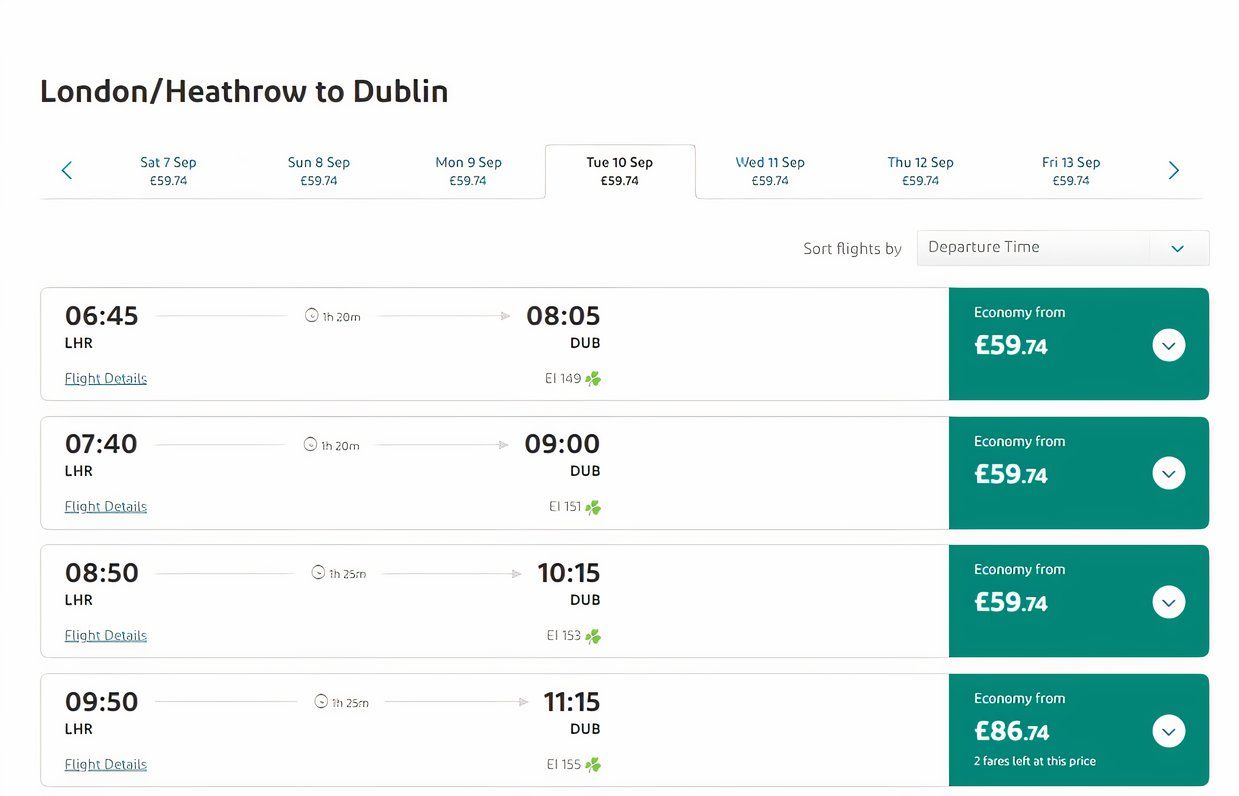Show Flight Details for the 09:50 departure

coord(106,765)
